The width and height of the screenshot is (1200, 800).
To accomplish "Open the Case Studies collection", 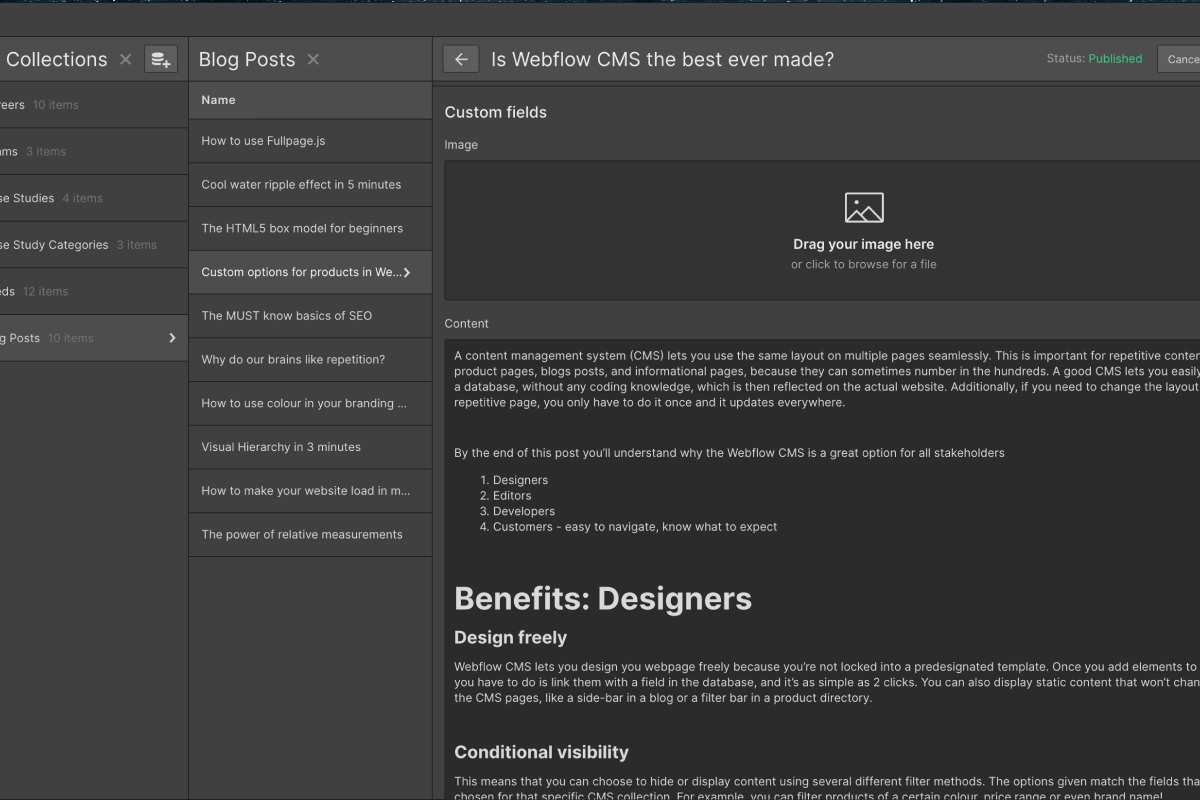I will tap(94, 198).
